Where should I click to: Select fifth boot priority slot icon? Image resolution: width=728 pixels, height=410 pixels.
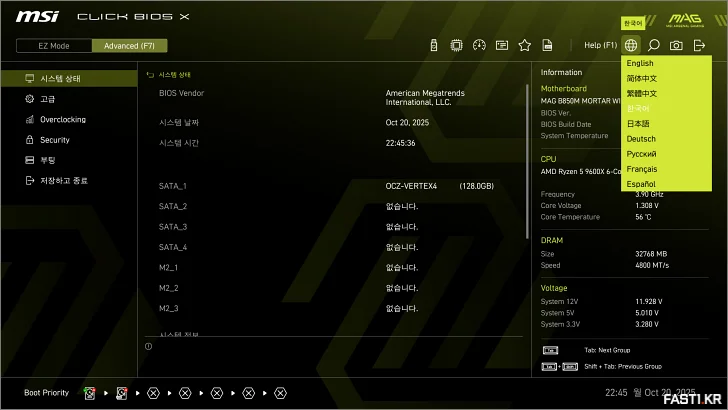(x=217, y=393)
